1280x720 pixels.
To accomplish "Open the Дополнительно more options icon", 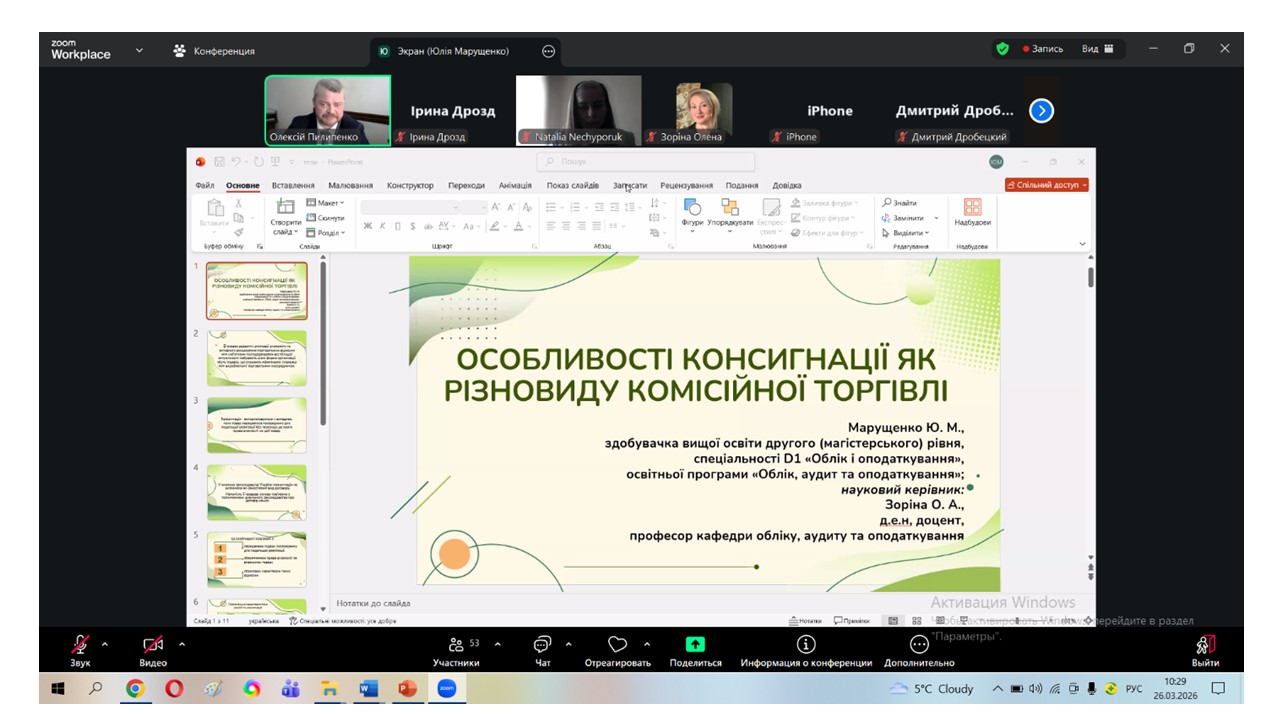I will tap(919, 645).
